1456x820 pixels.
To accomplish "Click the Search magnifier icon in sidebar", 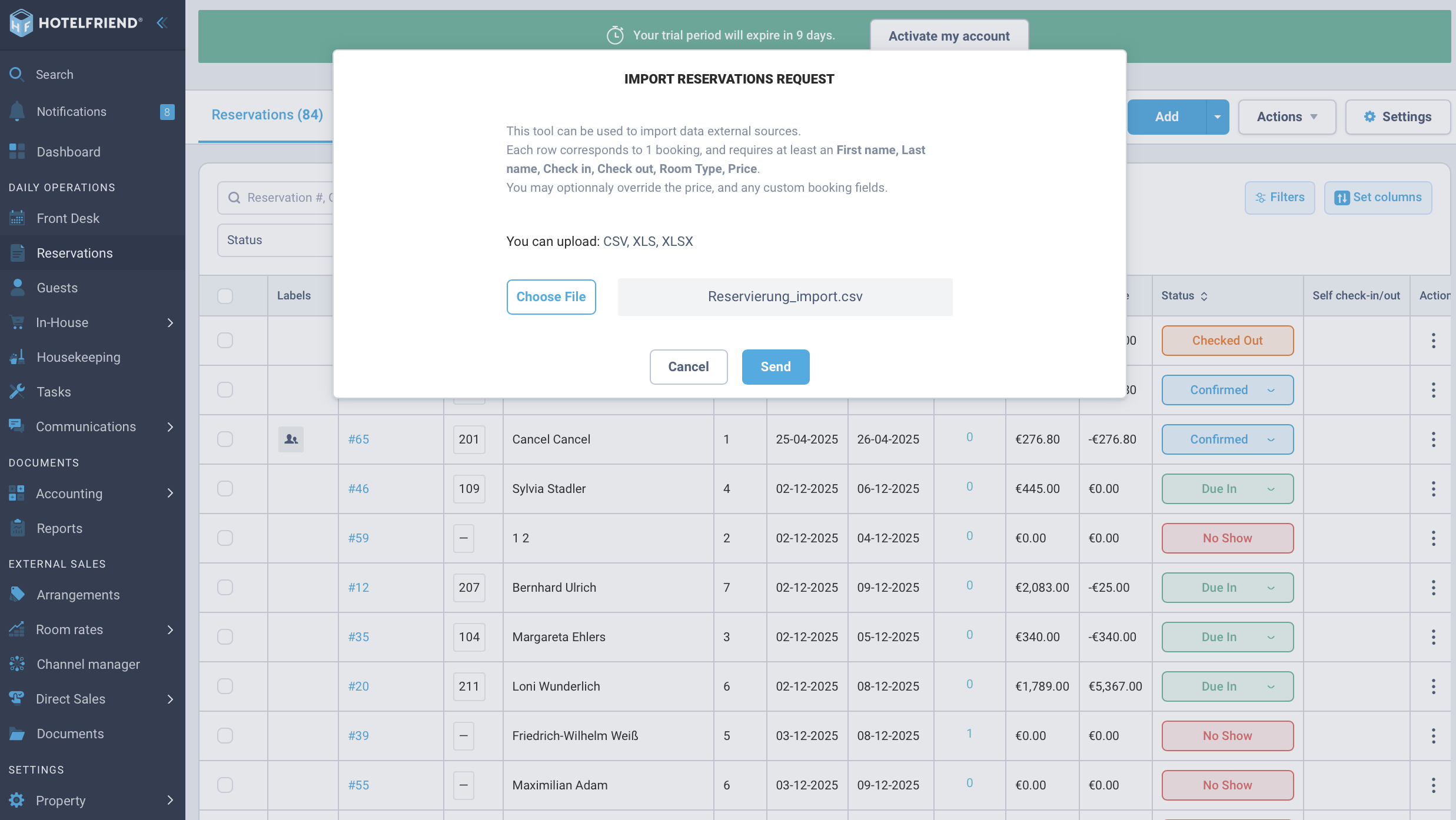I will pyautogui.click(x=16, y=74).
